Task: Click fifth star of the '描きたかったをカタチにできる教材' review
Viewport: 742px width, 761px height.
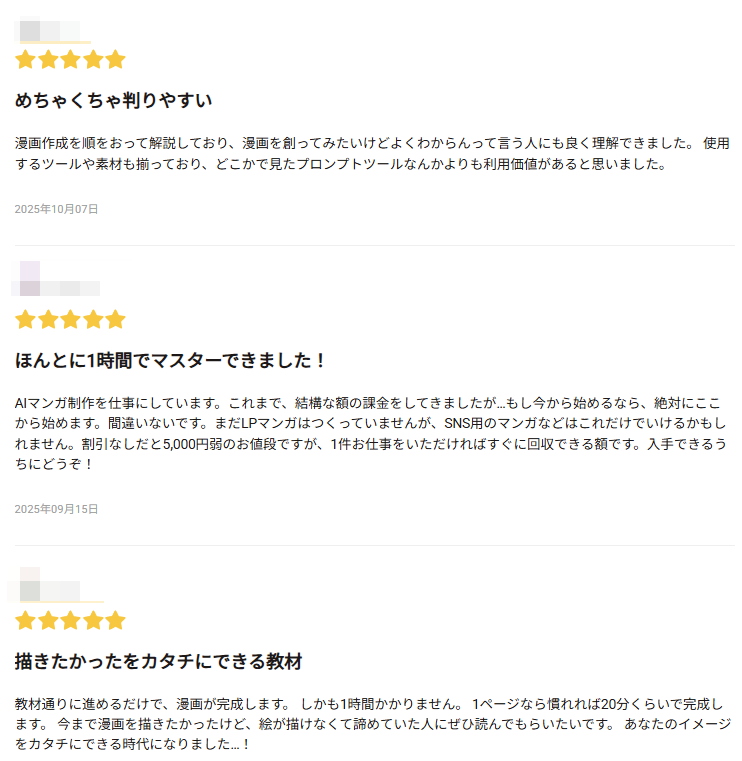Action: (115, 621)
